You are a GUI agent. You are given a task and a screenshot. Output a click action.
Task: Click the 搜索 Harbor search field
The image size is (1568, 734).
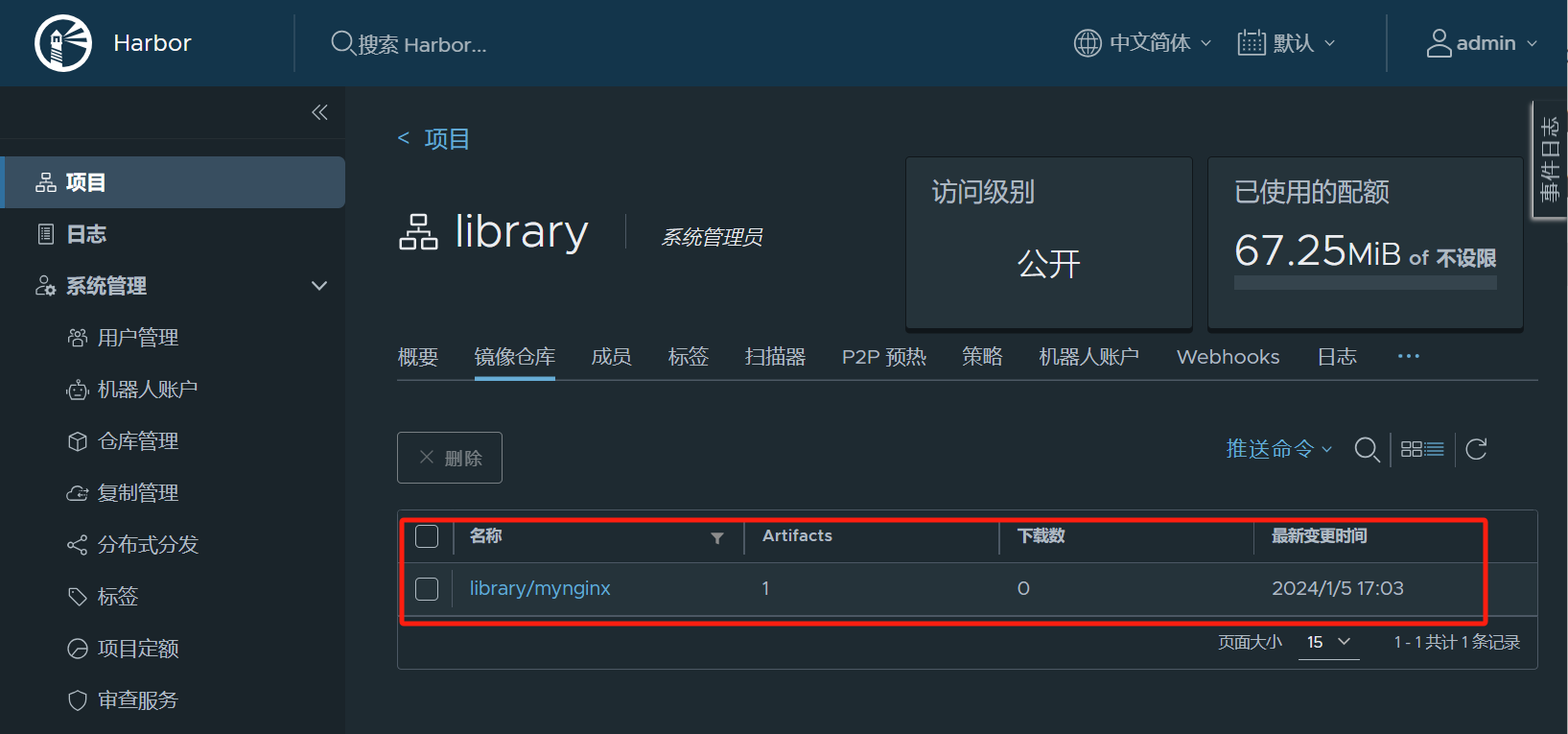(x=422, y=44)
